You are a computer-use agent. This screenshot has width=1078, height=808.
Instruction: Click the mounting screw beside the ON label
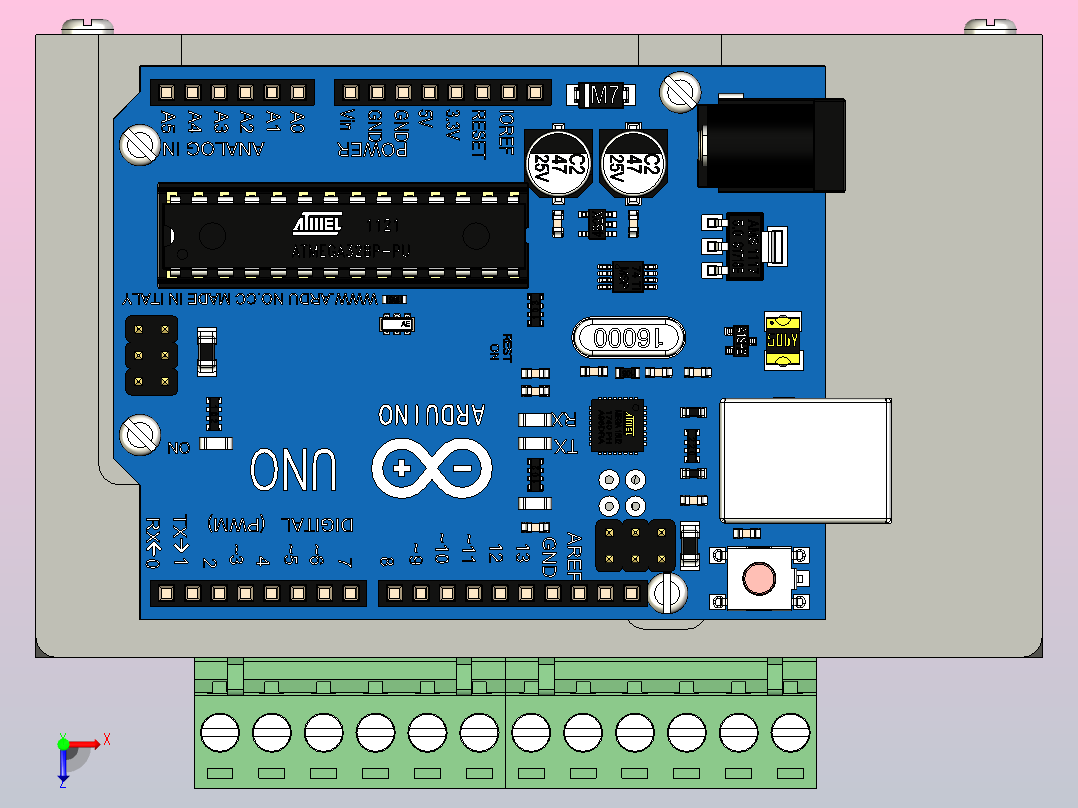(140, 435)
